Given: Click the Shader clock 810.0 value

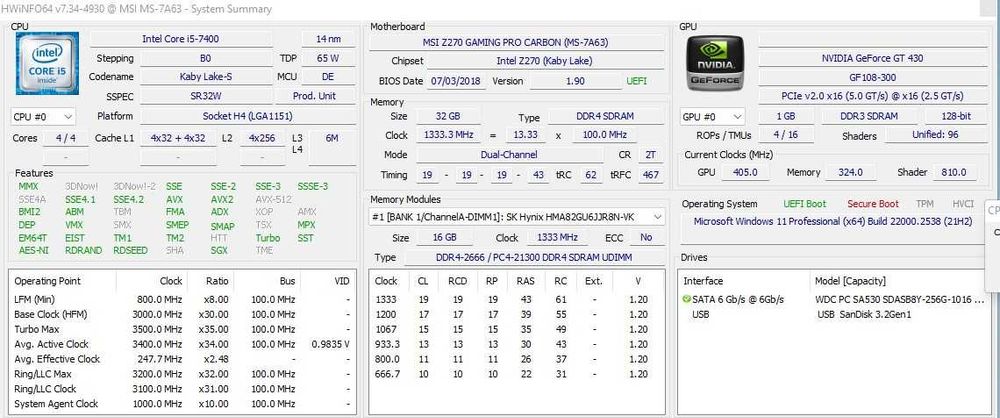Looking at the screenshot, I should click(954, 172).
